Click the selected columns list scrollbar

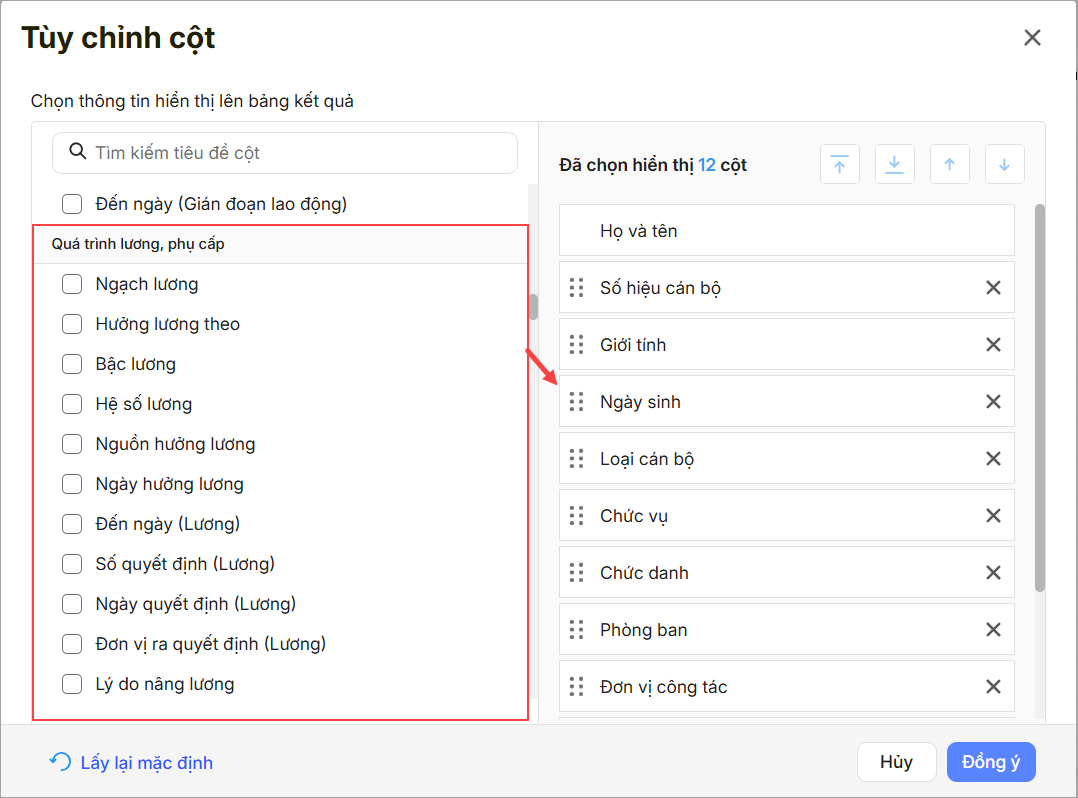pos(1039,400)
